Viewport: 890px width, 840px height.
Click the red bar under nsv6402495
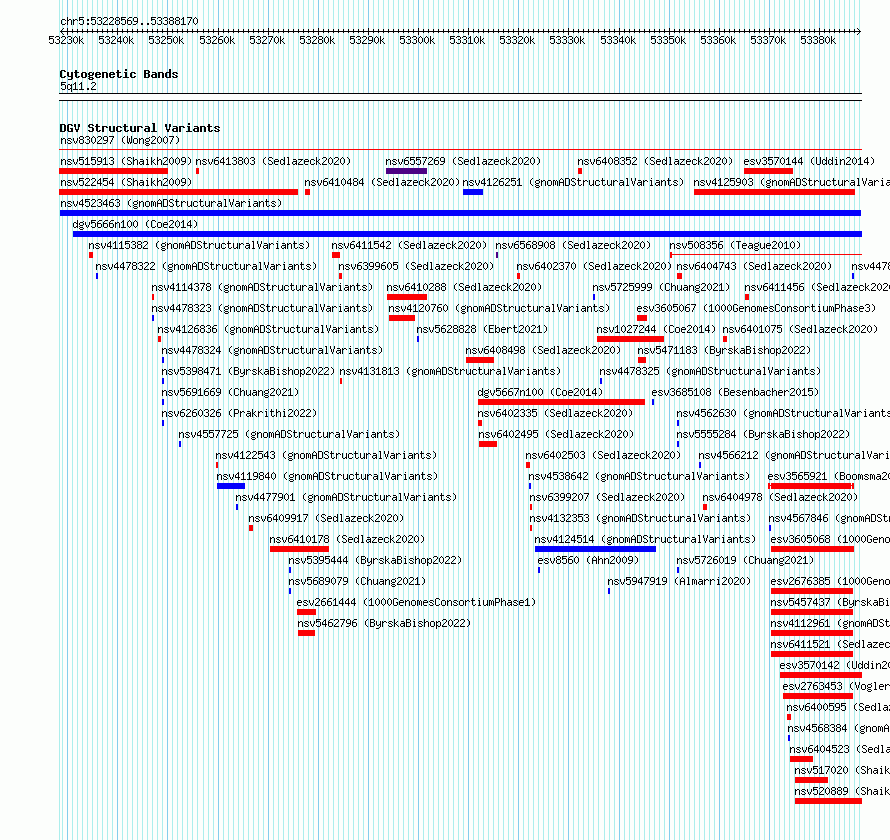[x=488, y=444]
